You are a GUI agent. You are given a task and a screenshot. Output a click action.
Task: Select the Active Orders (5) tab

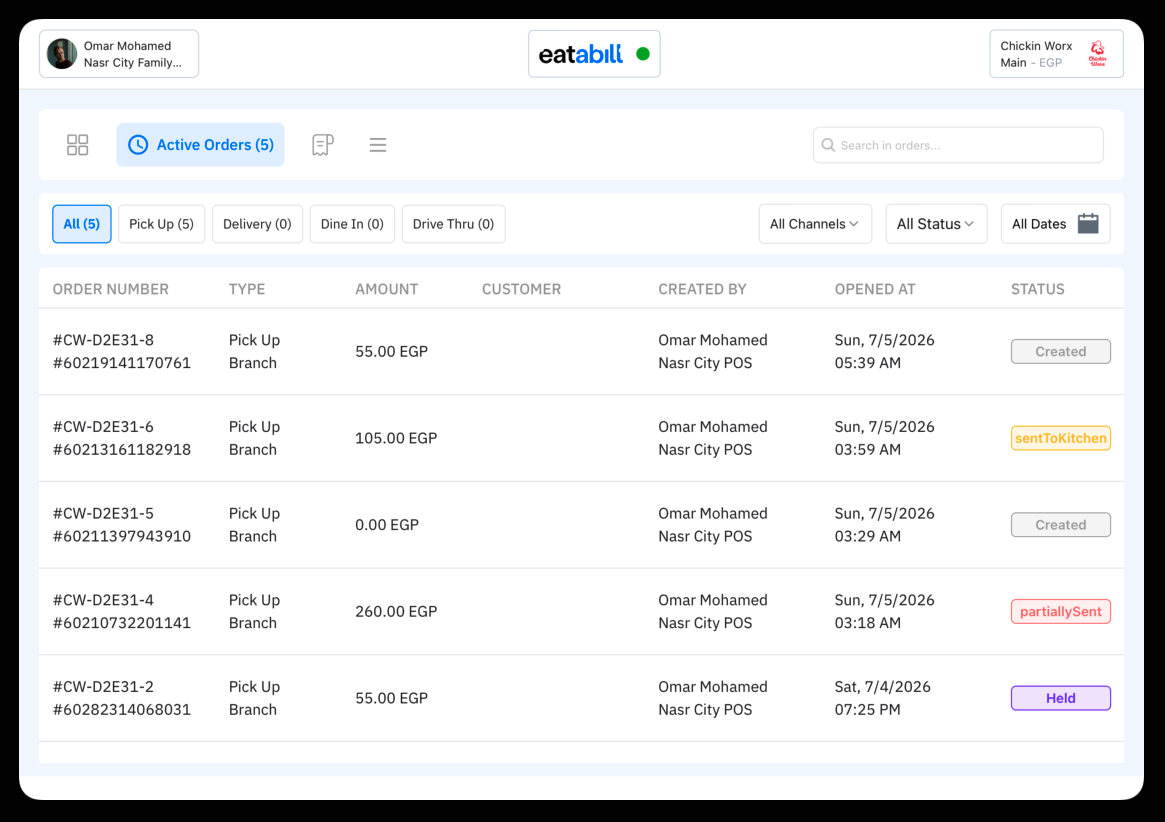200,145
